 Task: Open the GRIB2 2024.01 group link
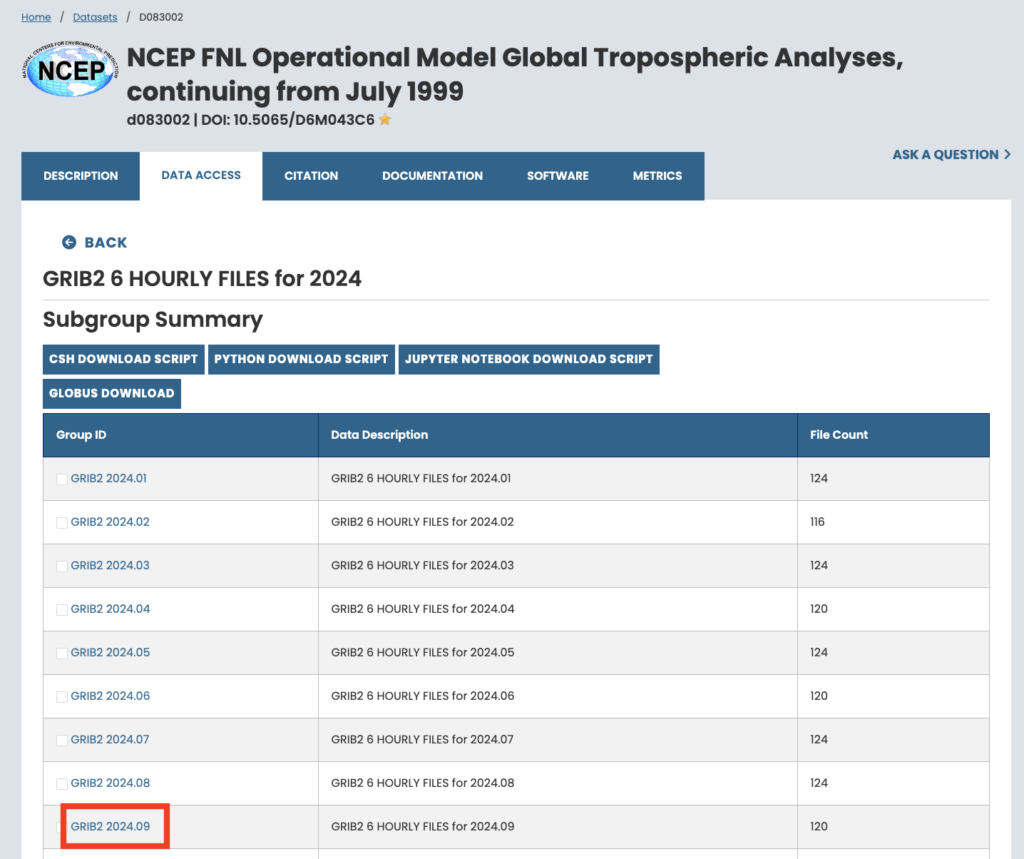[108, 478]
